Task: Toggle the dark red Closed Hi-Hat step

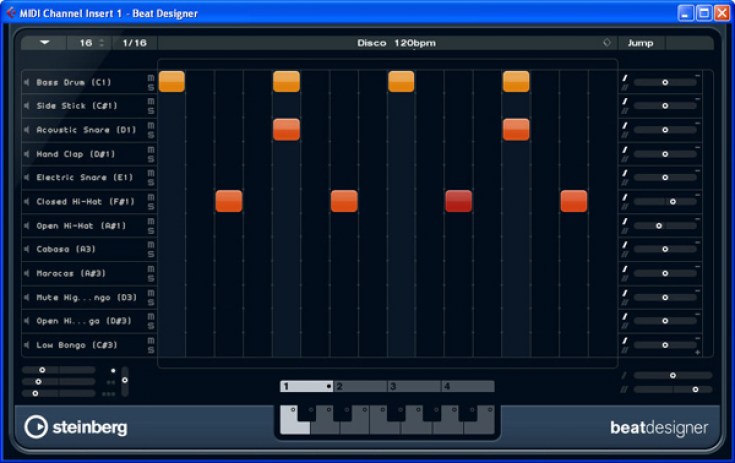Action: click(458, 201)
